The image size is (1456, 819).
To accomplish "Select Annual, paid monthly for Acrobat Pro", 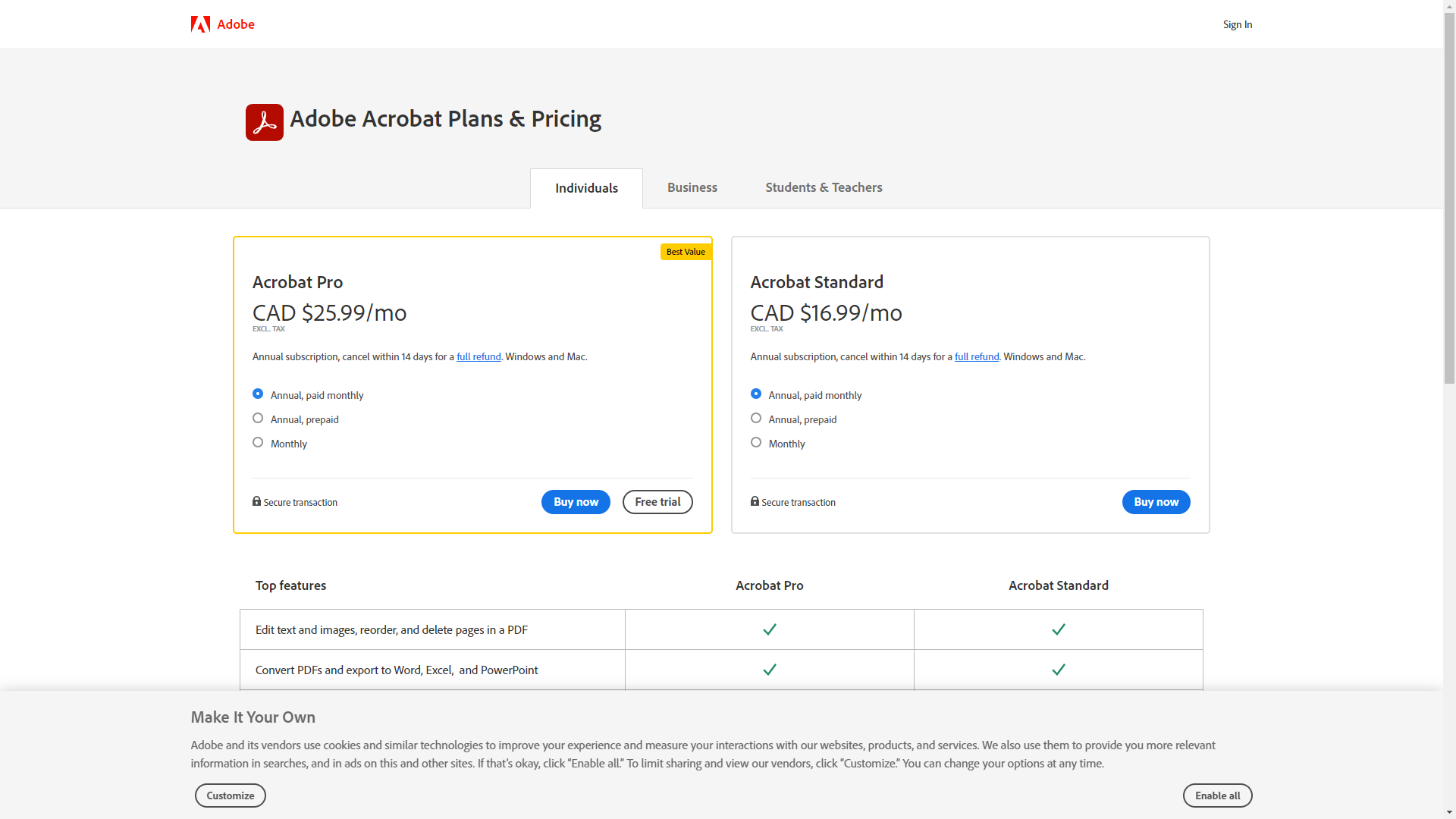I will [258, 394].
